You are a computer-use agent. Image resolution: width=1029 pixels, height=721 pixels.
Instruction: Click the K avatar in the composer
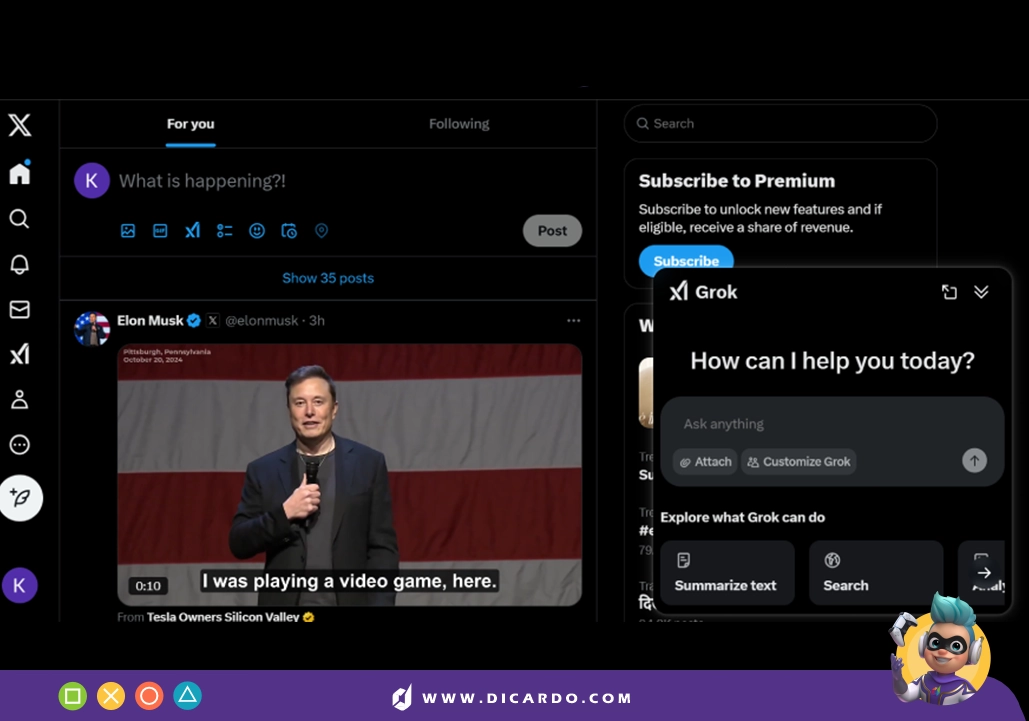[x=92, y=180]
